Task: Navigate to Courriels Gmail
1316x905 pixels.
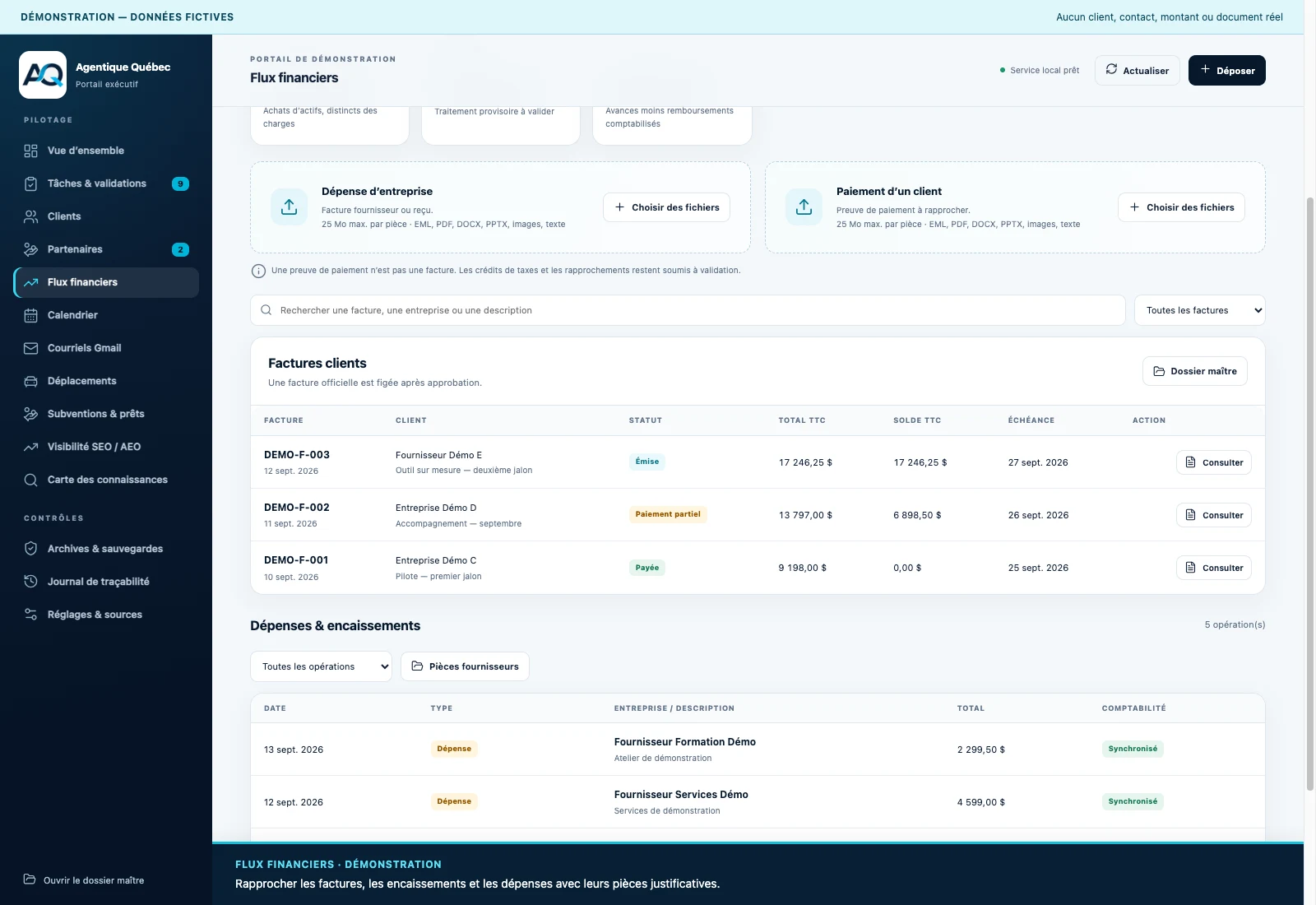Action: point(106,348)
